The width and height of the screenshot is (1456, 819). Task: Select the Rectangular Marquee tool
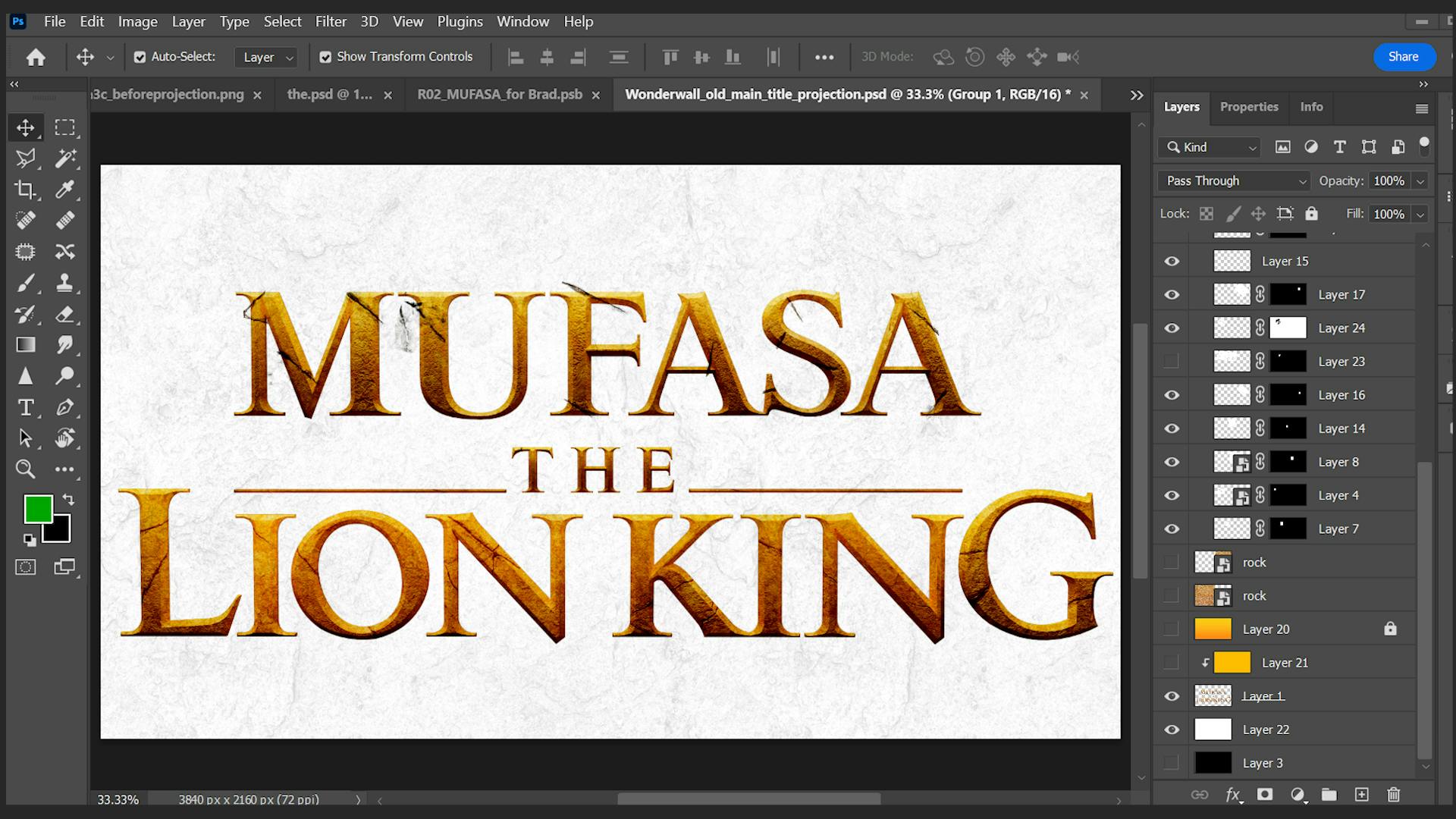click(x=65, y=127)
